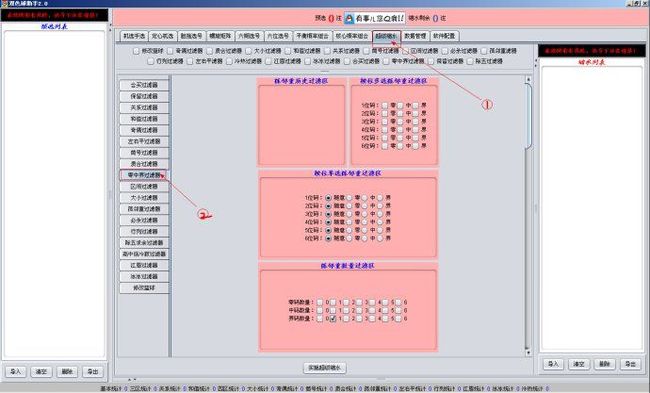Tick the 行列过滤器 checkbox in second row
Screen dimensions: 650x393
point(150,61)
